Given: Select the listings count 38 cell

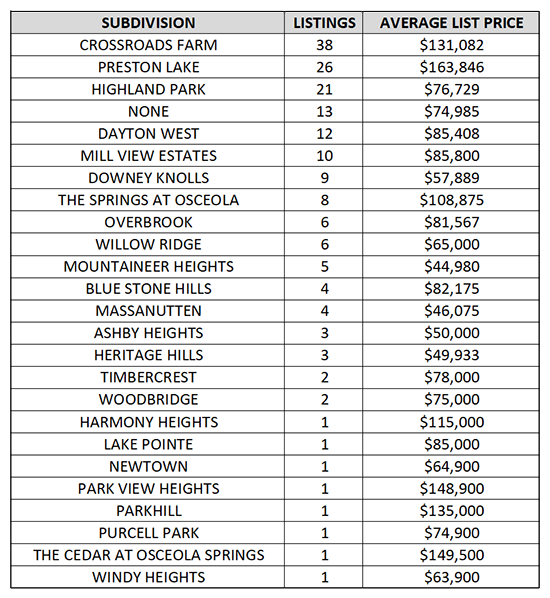Looking at the screenshot, I should point(324,45).
